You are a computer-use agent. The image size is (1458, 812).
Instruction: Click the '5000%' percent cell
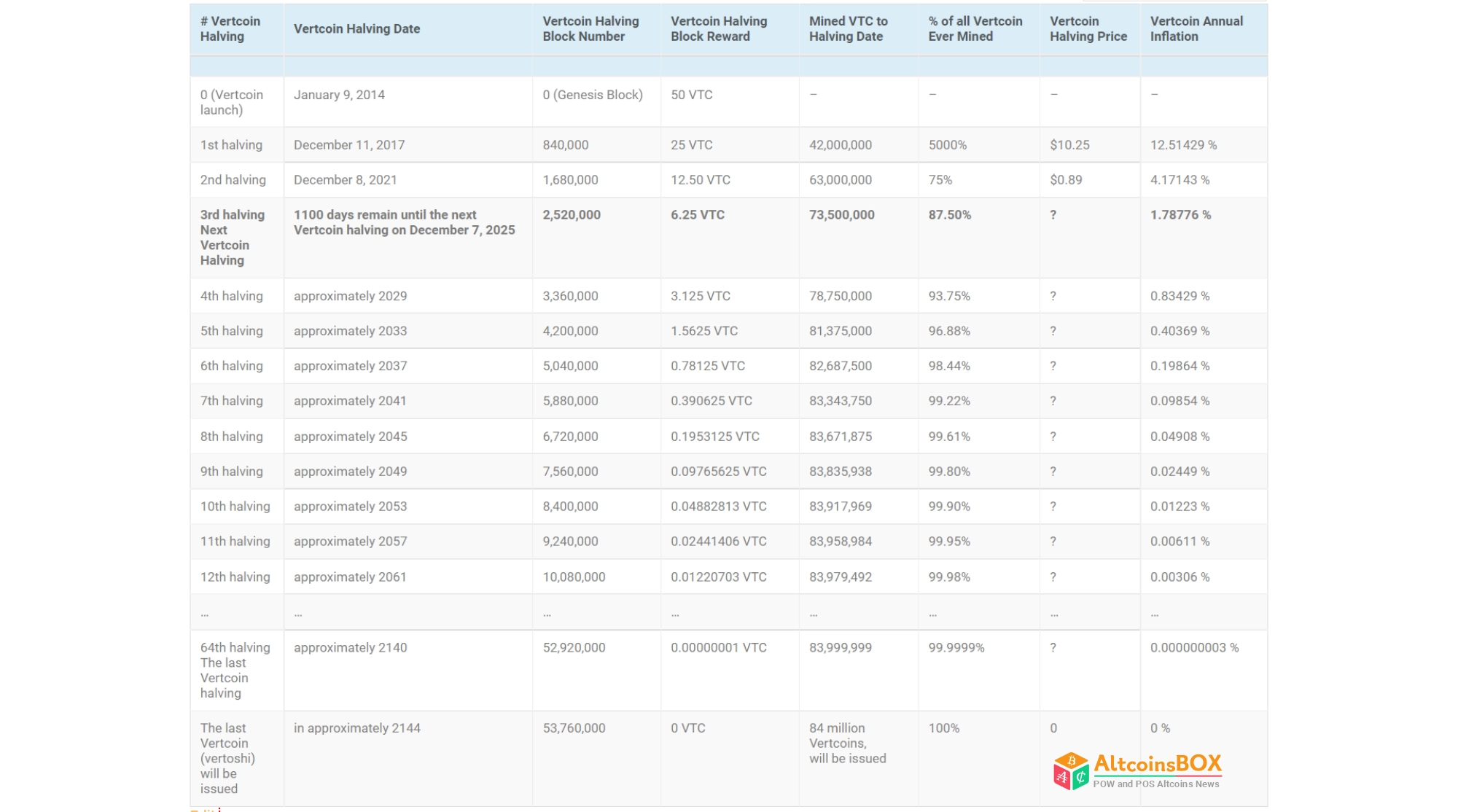pyautogui.click(x=948, y=145)
